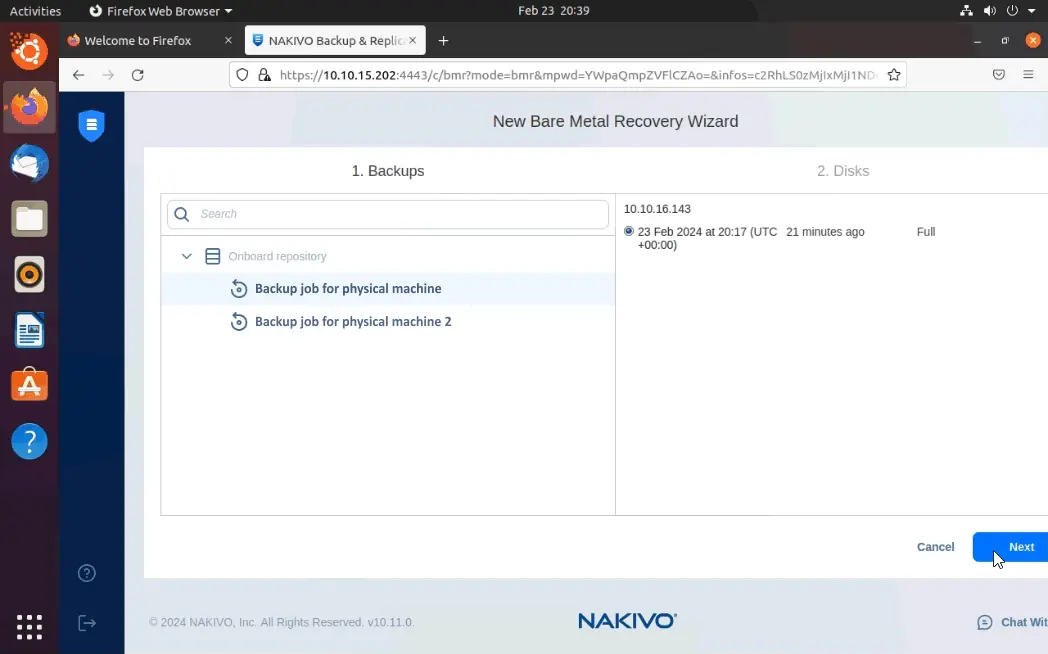Go back using browser back arrow
Screen dimensions: 1048x654
pyautogui.click(x=78, y=75)
